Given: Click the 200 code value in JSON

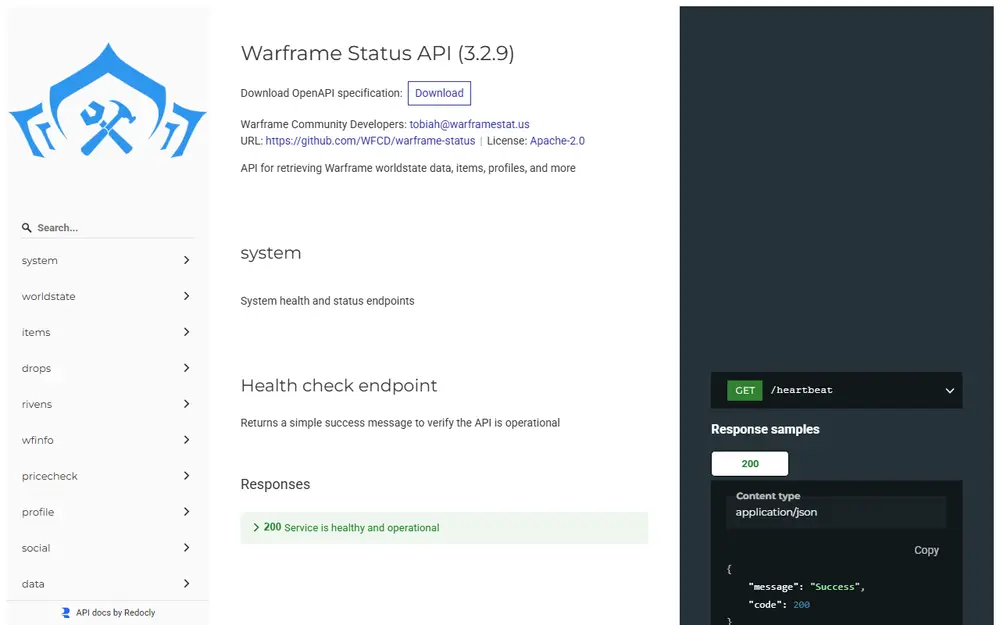Looking at the screenshot, I should point(802,605).
